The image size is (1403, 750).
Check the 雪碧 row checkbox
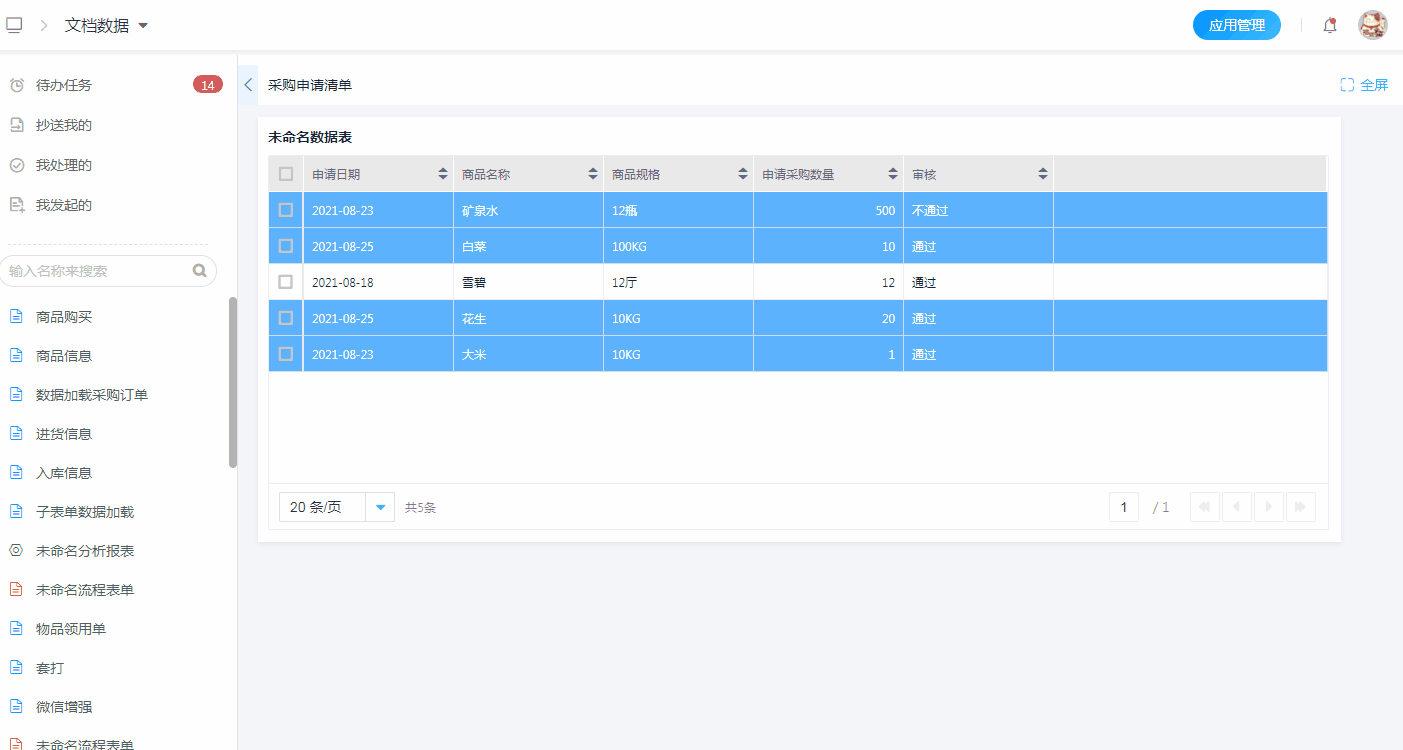[286, 282]
